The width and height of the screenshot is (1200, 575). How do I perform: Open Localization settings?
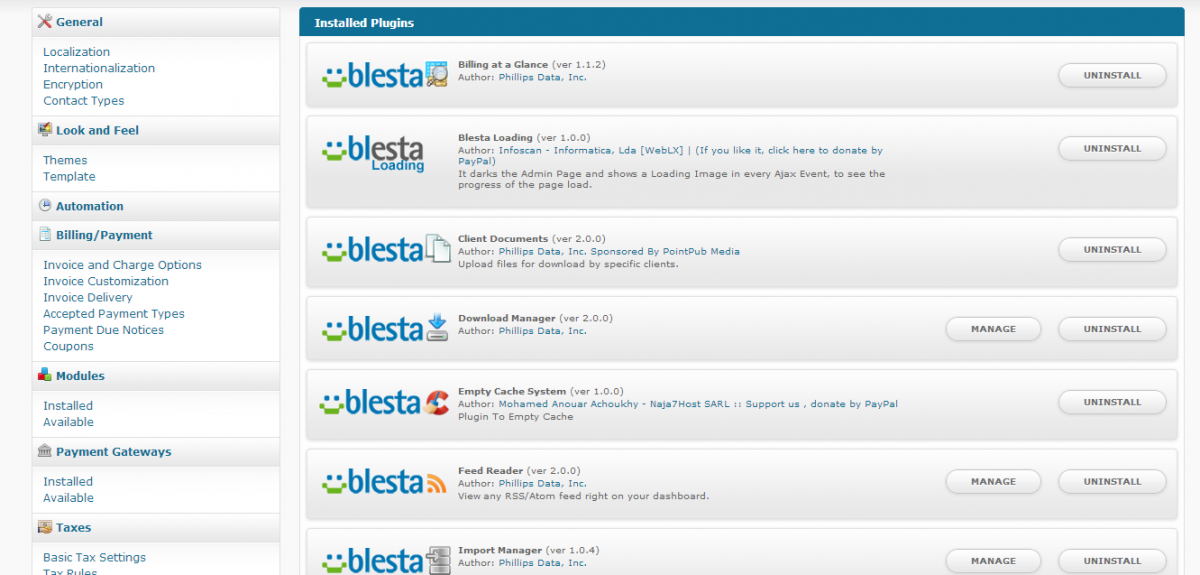[77, 52]
